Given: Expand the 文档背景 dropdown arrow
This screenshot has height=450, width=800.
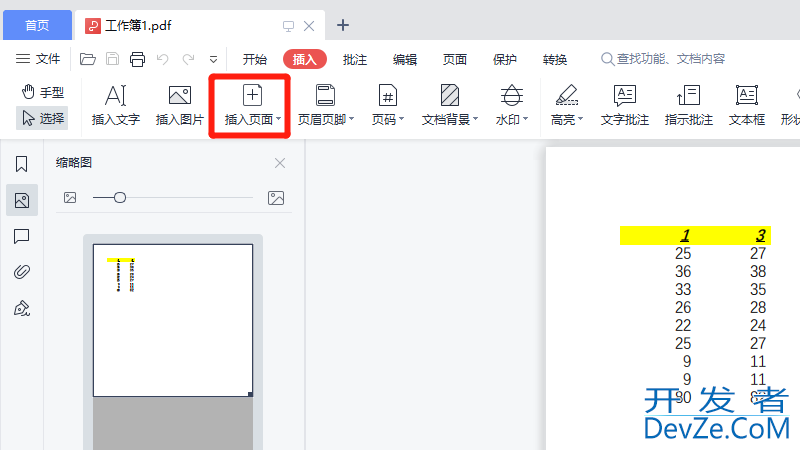Looking at the screenshot, I should coord(476,119).
